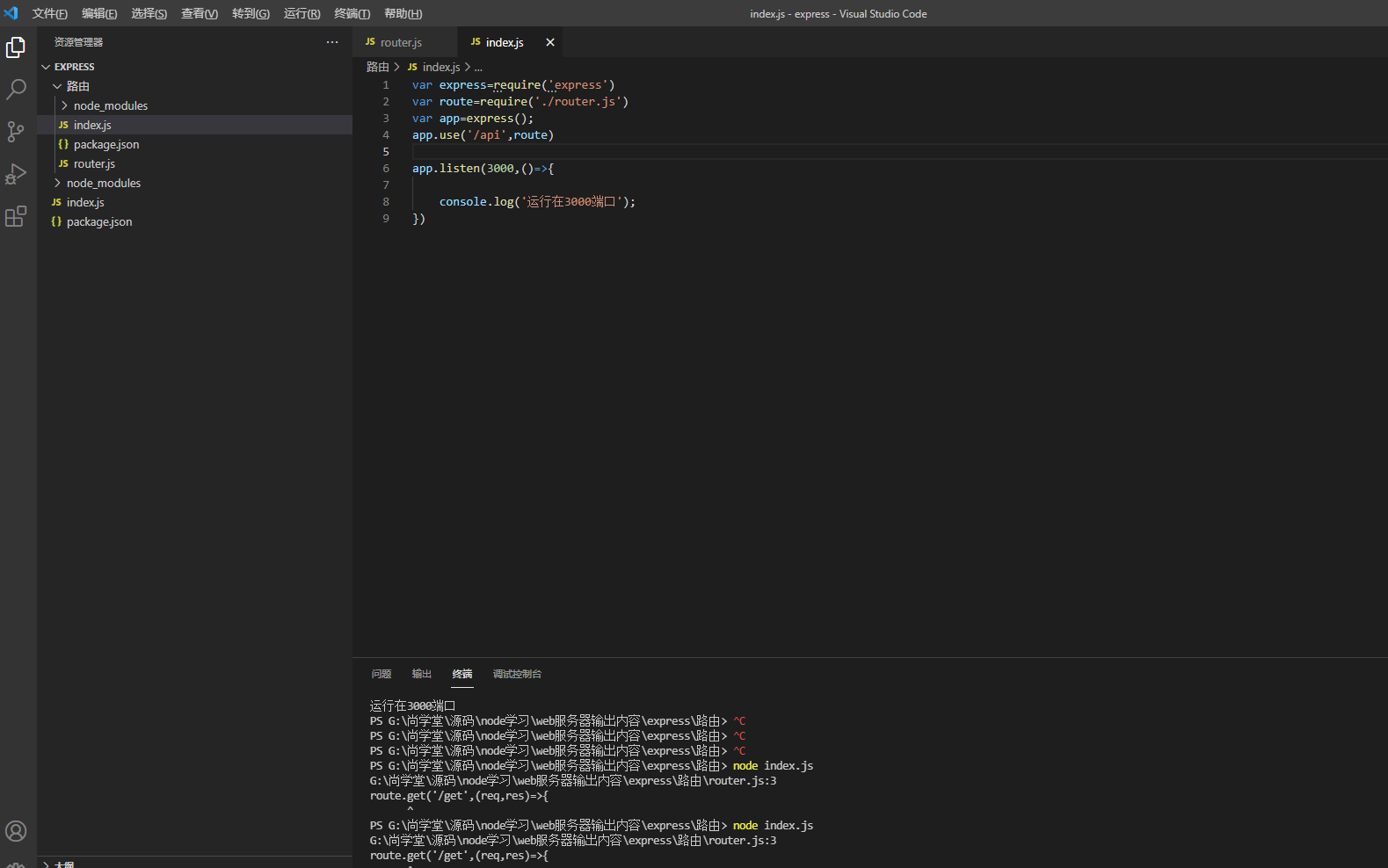Click the VS Code logo icon
The height and width of the screenshot is (868, 1388).
pos(11,13)
